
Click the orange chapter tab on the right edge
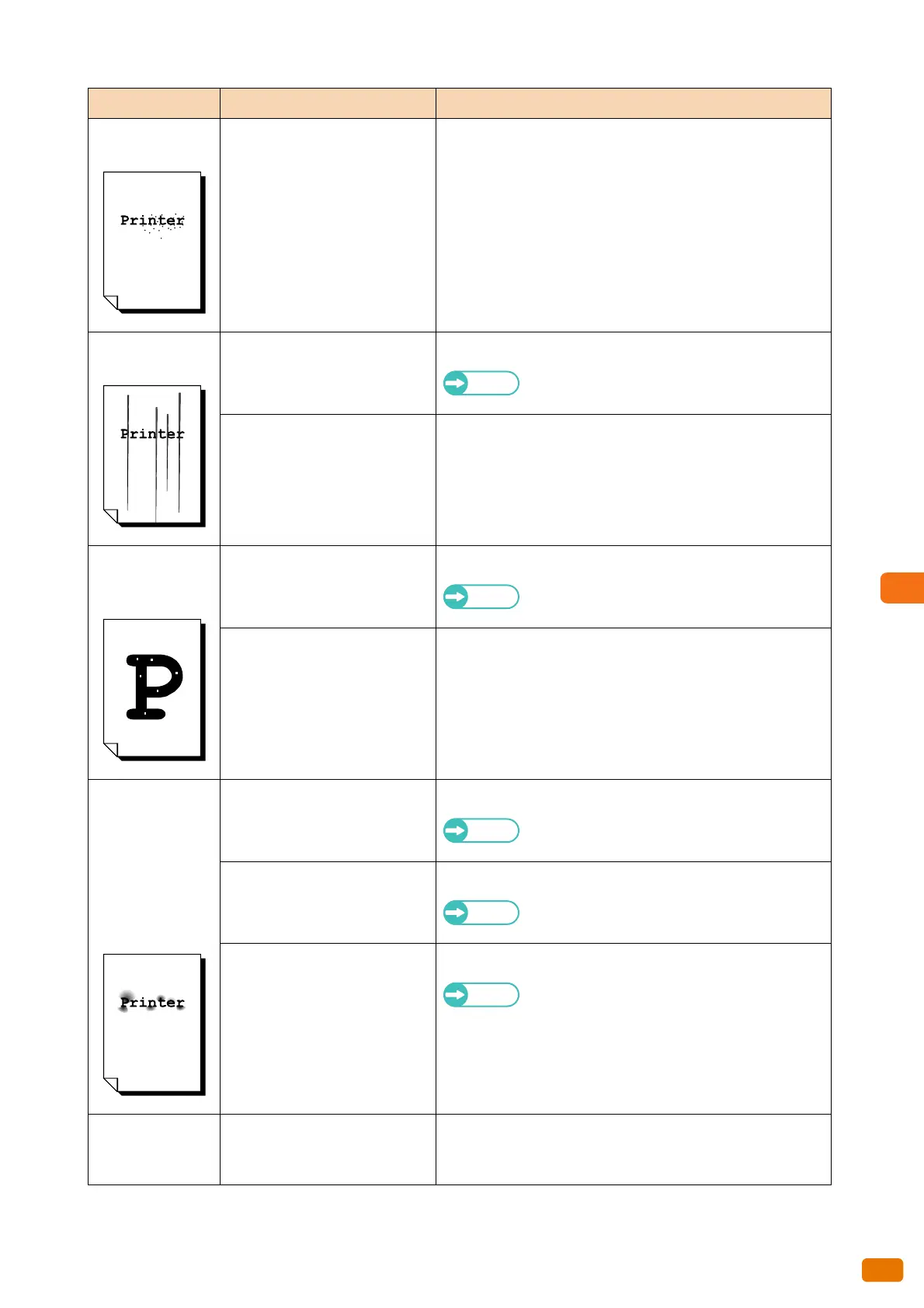click(x=902, y=588)
